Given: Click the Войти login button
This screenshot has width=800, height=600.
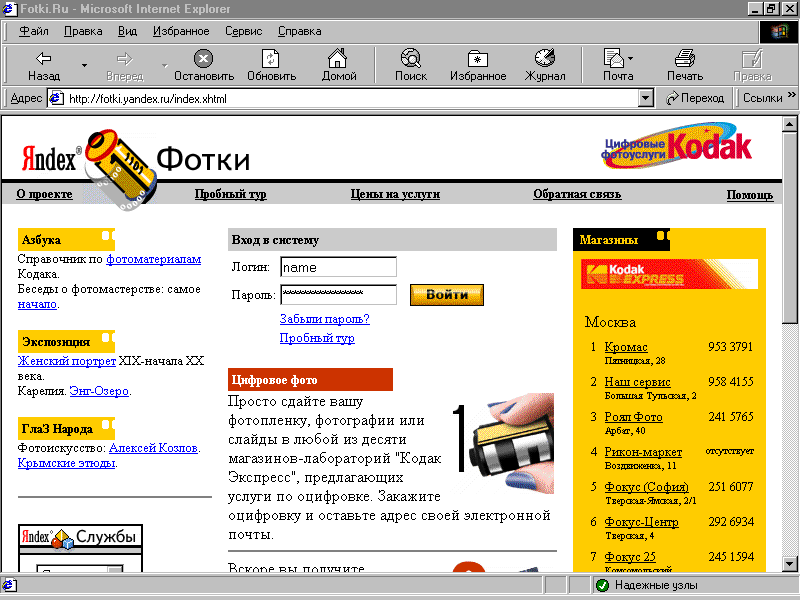Looking at the screenshot, I should [x=447, y=294].
